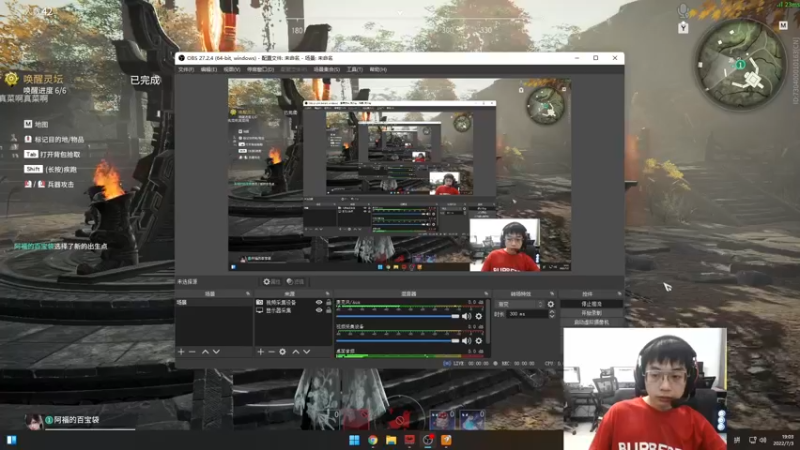Open the 编辑 (Edit) menu
800x450 pixels.
[209, 69]
